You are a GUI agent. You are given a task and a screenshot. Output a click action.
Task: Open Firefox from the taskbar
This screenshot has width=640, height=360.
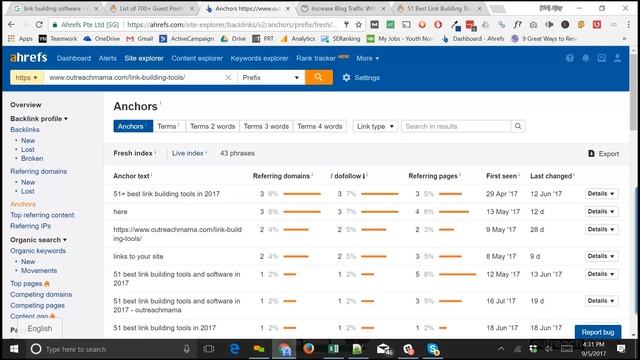point(309,349)
